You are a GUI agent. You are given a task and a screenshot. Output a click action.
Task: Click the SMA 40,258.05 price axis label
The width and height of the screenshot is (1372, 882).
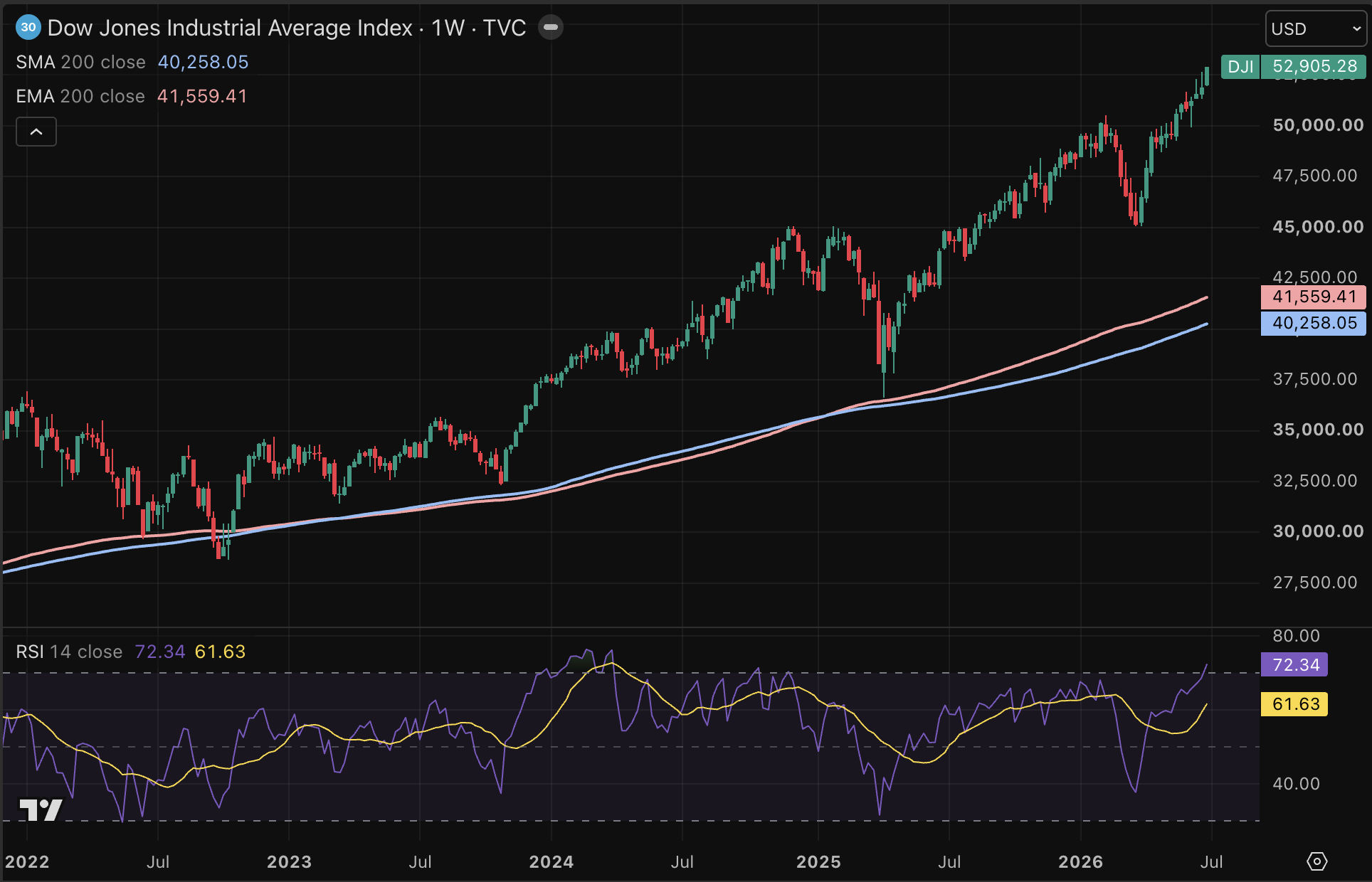tap(1314, 324)
